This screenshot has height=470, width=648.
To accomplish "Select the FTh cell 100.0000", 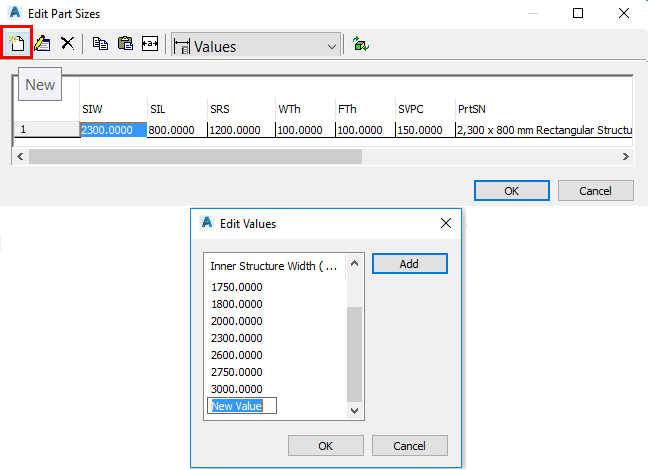I will coord(365,130).
